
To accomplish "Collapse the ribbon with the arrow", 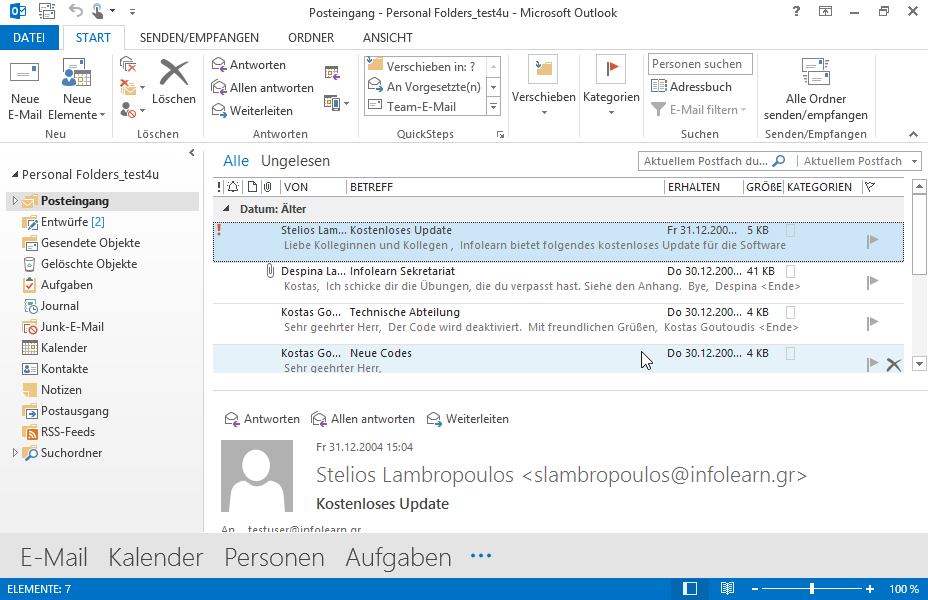I will pyautogui.click(x=913, y=135).
